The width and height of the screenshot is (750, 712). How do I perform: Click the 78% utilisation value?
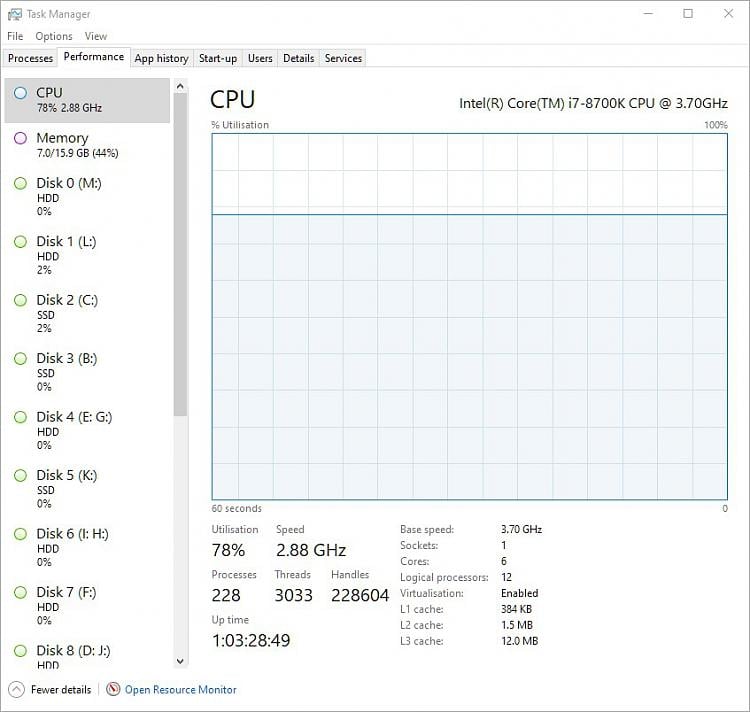pos(228,550)
